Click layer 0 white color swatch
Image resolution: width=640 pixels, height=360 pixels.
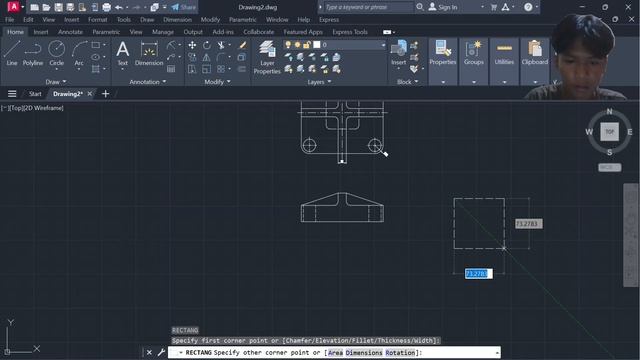pyautogui.click(x=317, y=44)
